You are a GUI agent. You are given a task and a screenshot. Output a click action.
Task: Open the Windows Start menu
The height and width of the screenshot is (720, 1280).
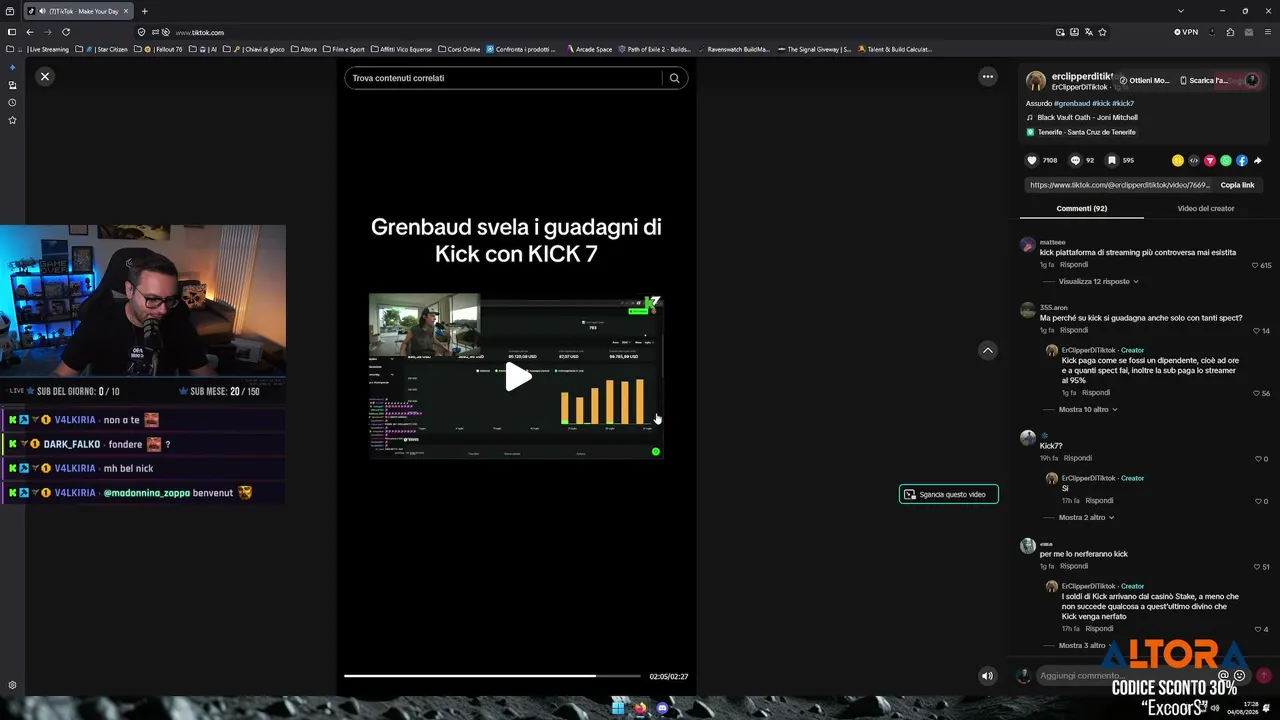tap(618, 709)
